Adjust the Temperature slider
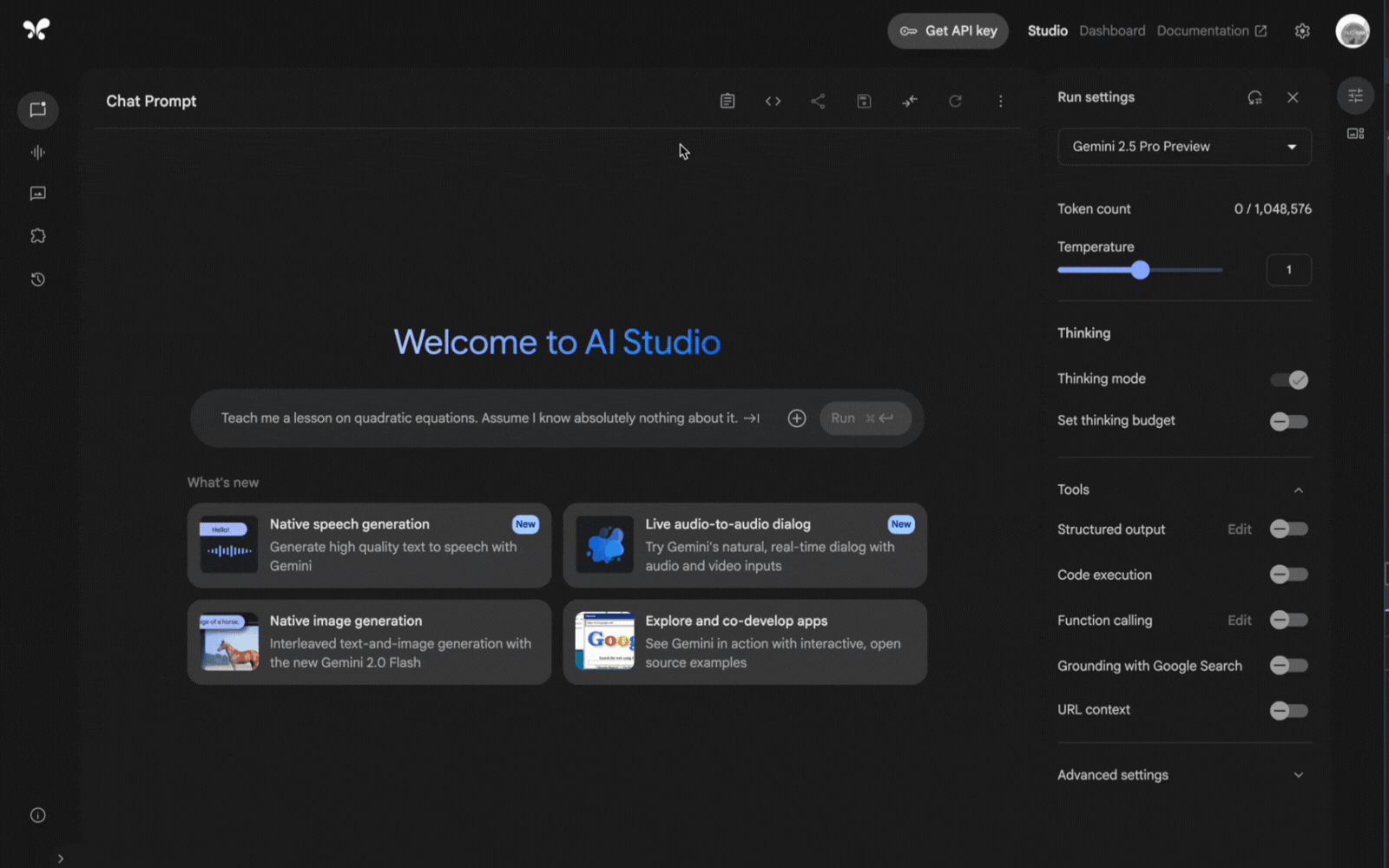Viewport: 1389px width, 868px height. pos(1140,270)
